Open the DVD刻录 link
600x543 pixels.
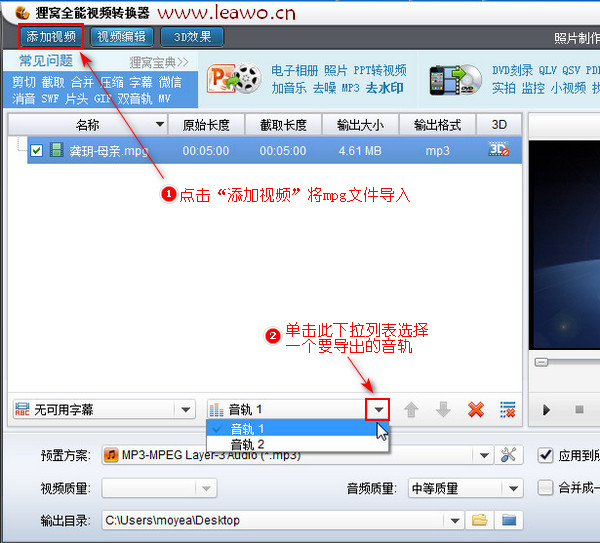tap(512, 70)
